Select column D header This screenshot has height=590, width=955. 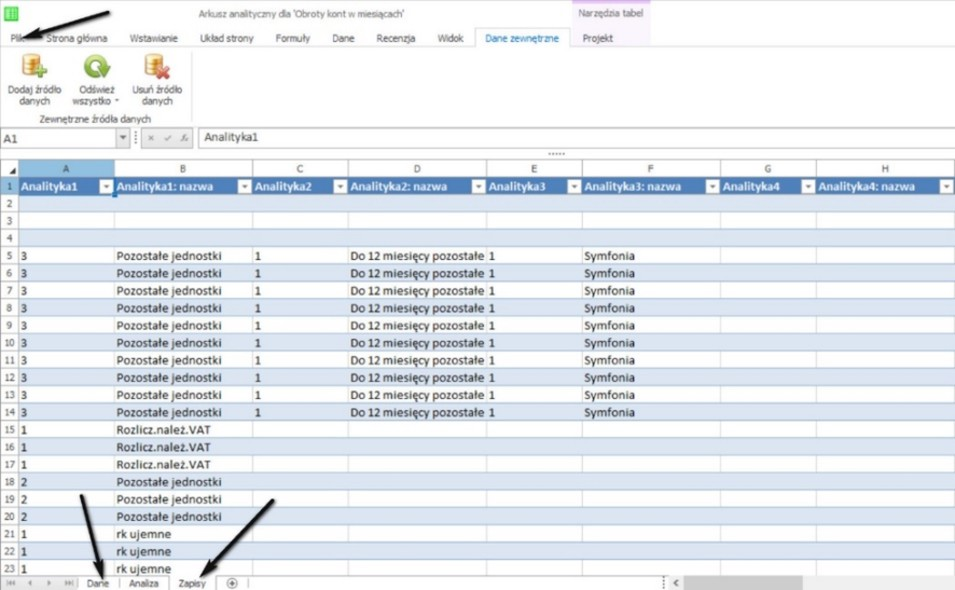tap(417, 169)
